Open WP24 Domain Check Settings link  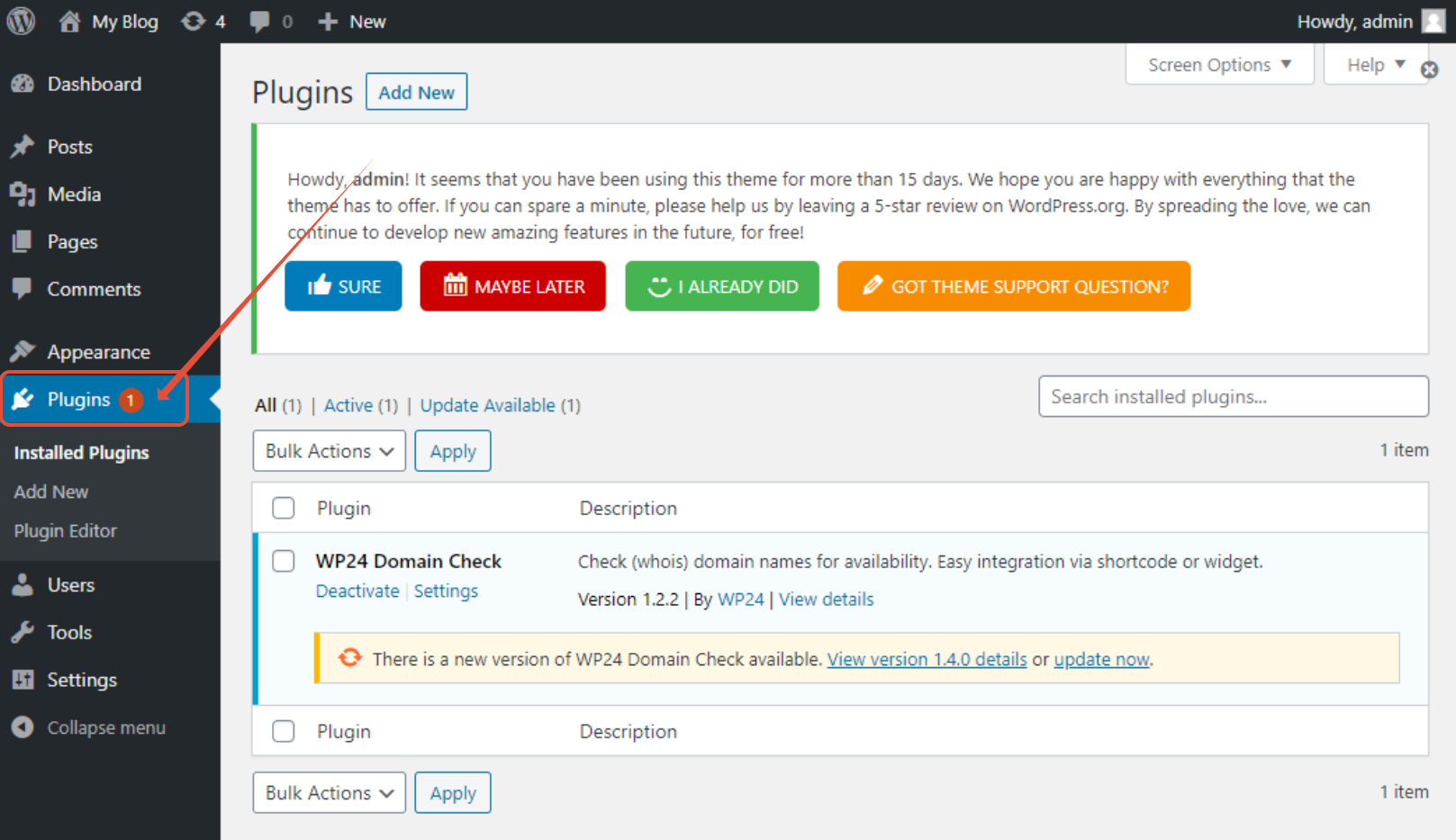click(446, 591)
